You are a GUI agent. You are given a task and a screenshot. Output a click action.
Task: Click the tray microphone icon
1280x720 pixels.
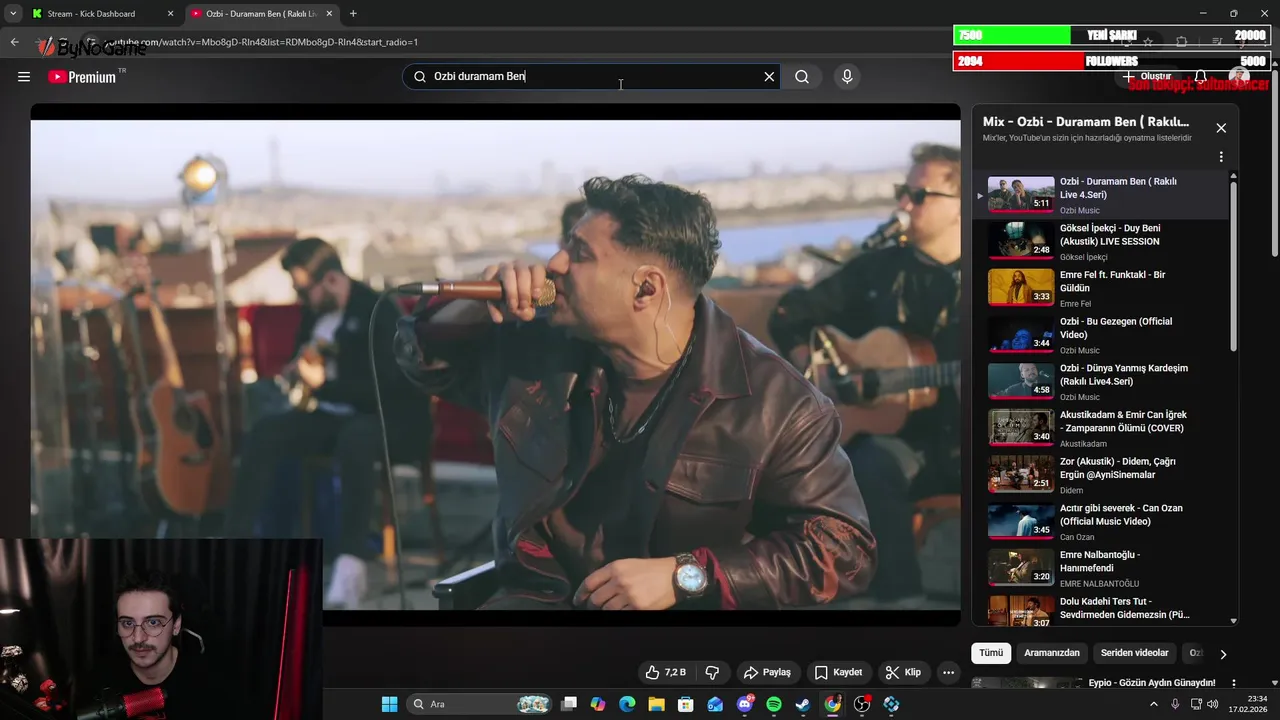click(x=1175, y=704)
